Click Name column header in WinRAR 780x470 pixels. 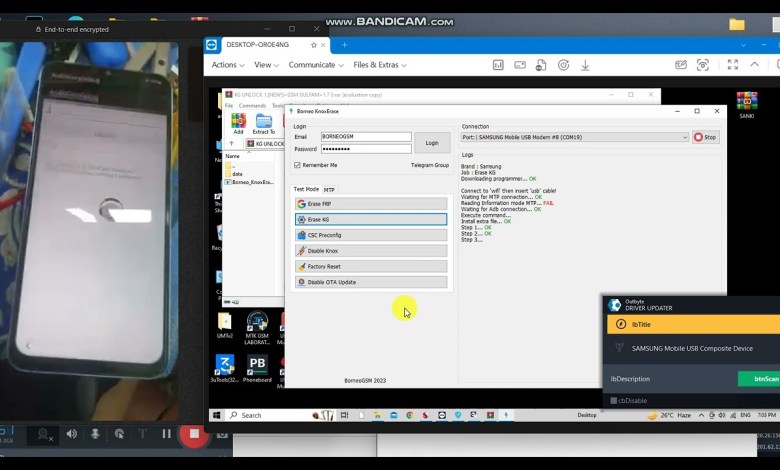pos(233,156)
